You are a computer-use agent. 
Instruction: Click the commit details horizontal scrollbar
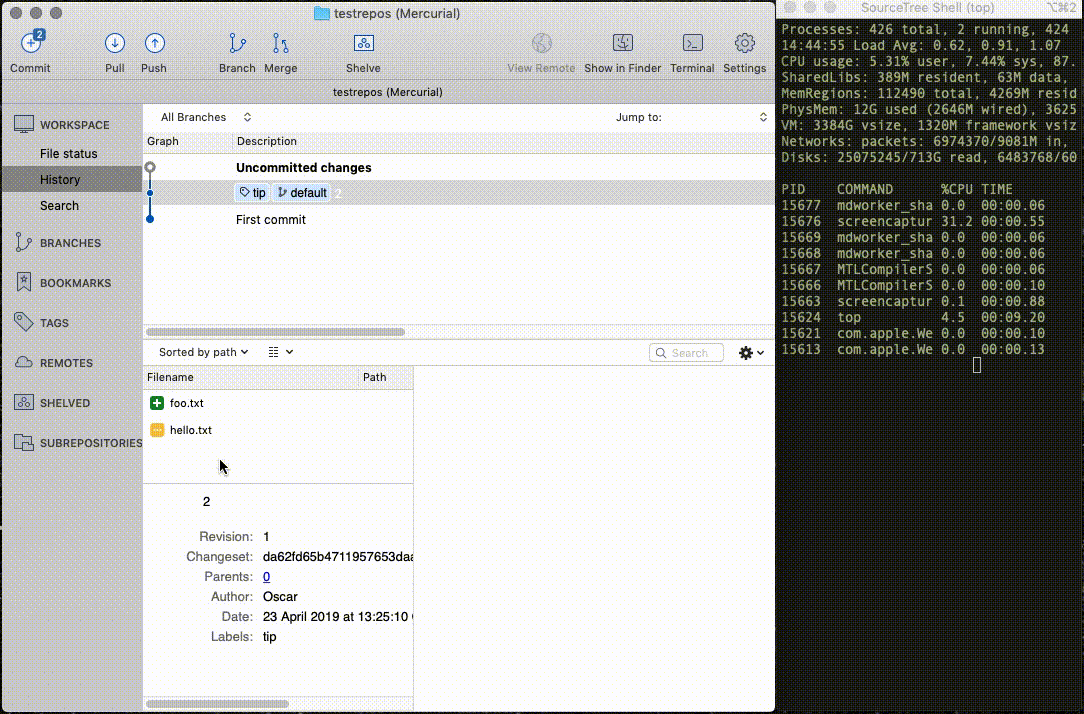[217, 704]
